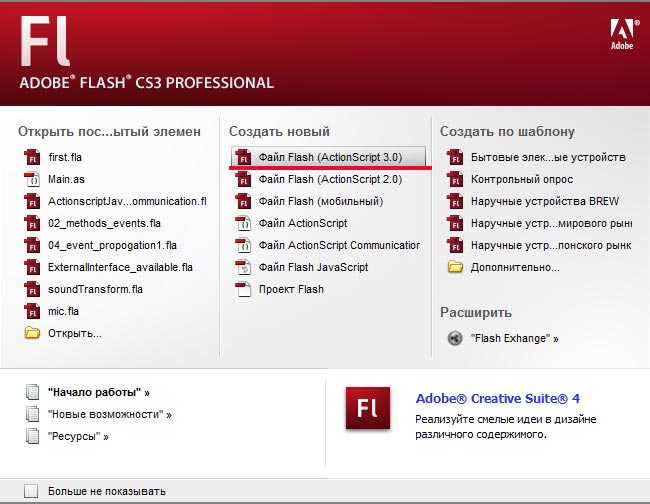The image size is (650, 504).
Task: Open recent file 02_methods_events.fla
Action: click(104, 223)
